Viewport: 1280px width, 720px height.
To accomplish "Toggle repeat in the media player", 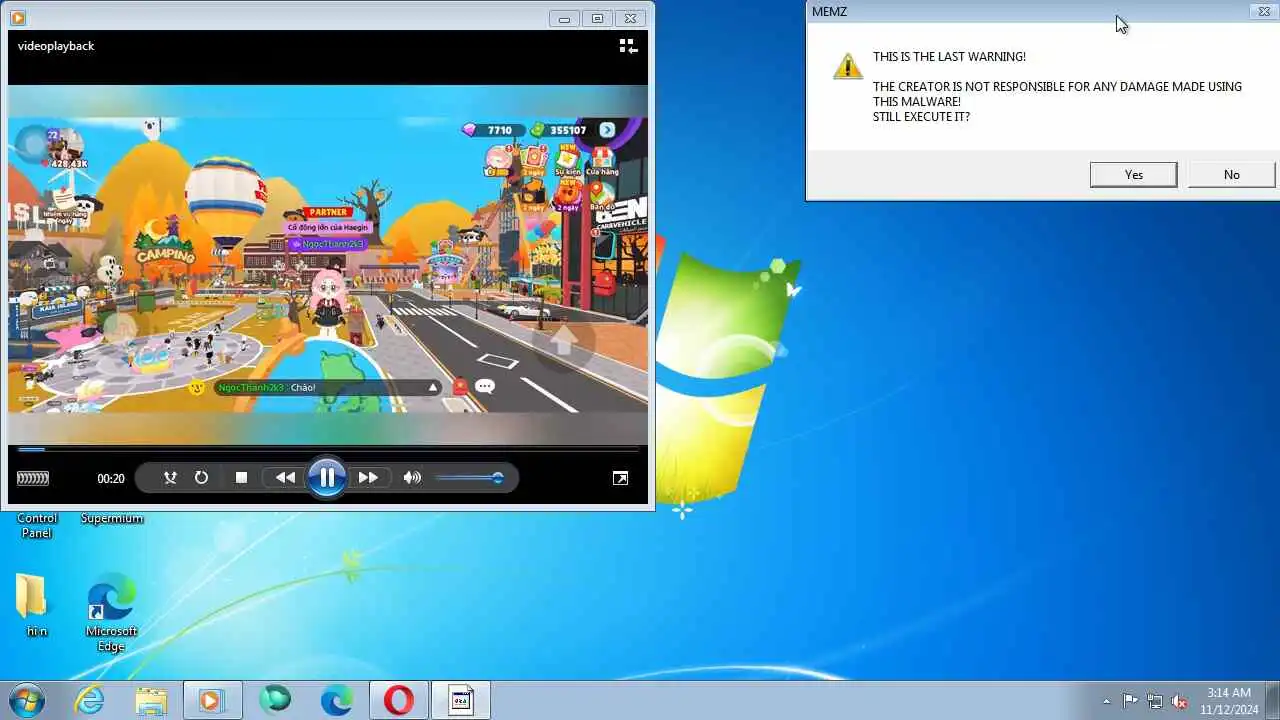I will [x=201, y=478].
